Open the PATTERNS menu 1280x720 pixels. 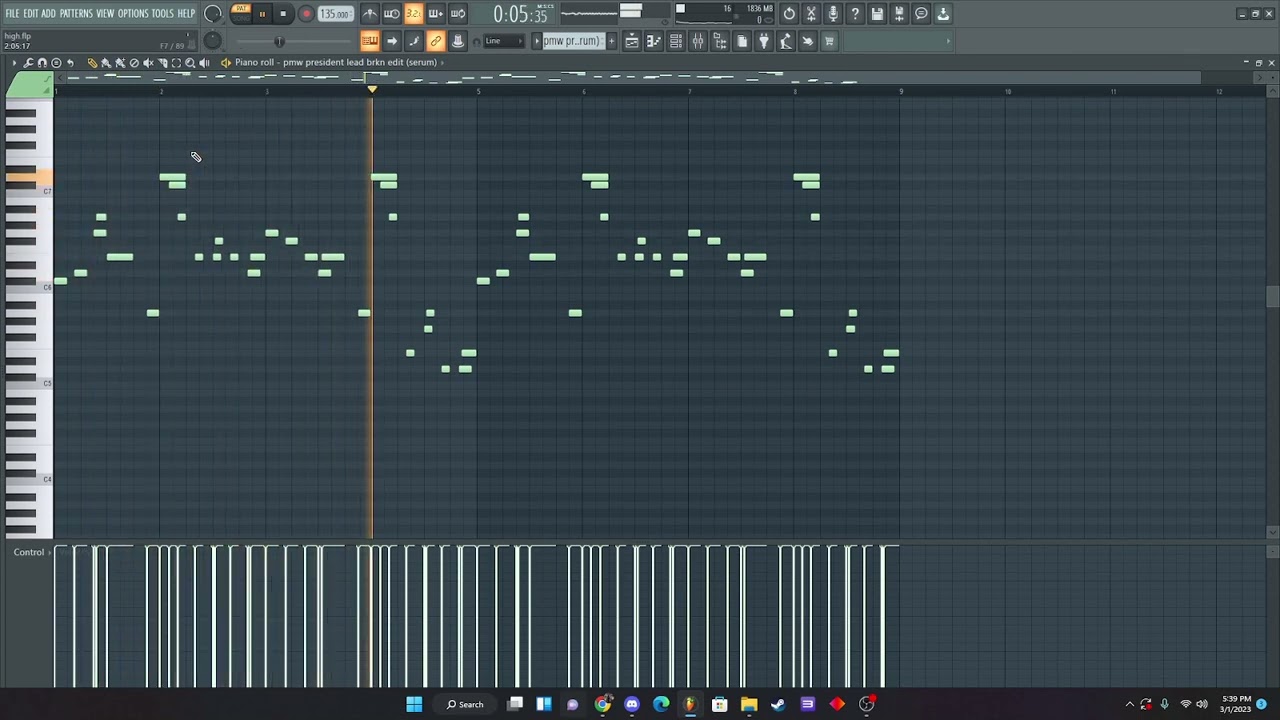click(76, 14)
